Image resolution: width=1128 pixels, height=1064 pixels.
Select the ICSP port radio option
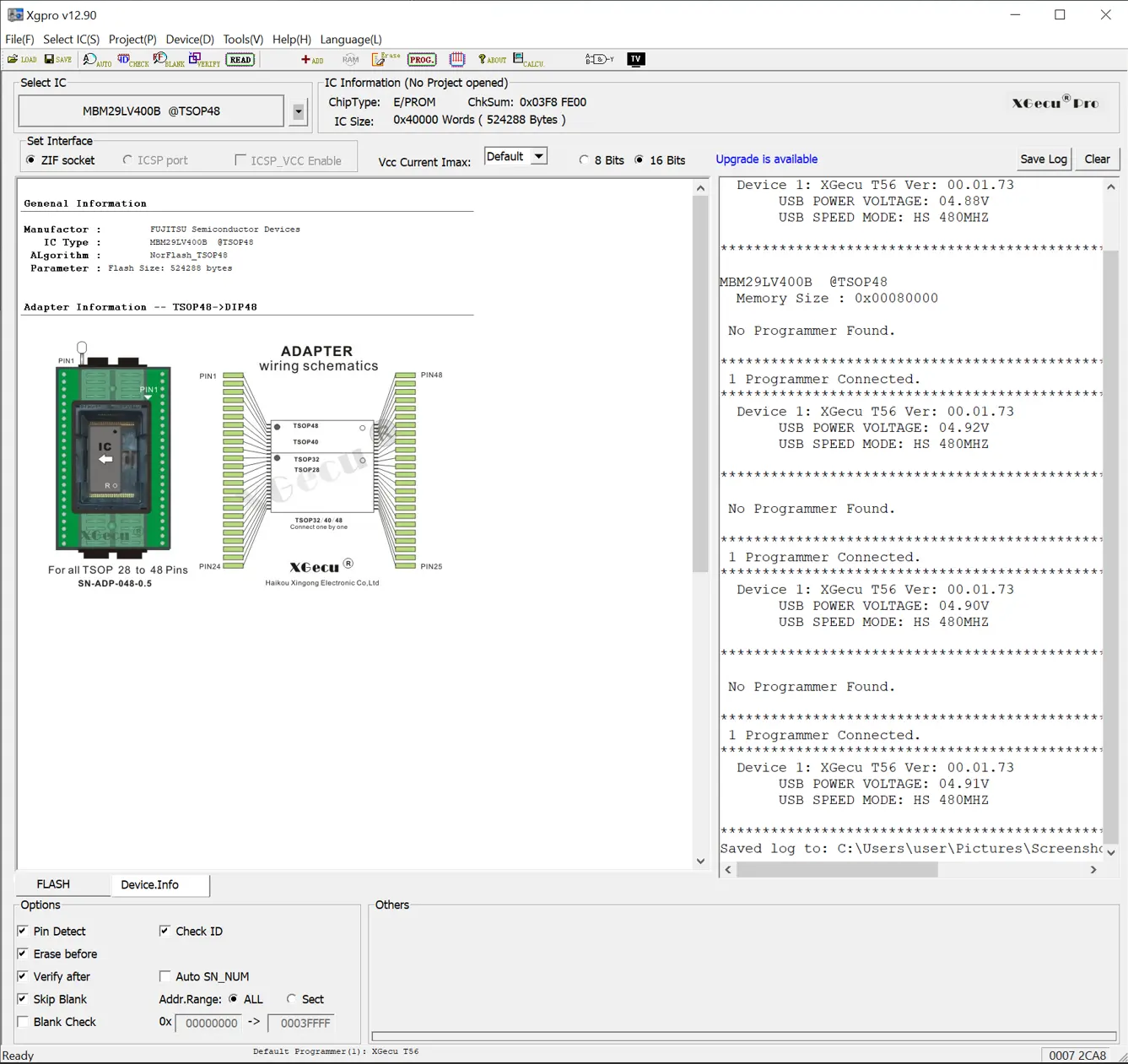(155, 160)
